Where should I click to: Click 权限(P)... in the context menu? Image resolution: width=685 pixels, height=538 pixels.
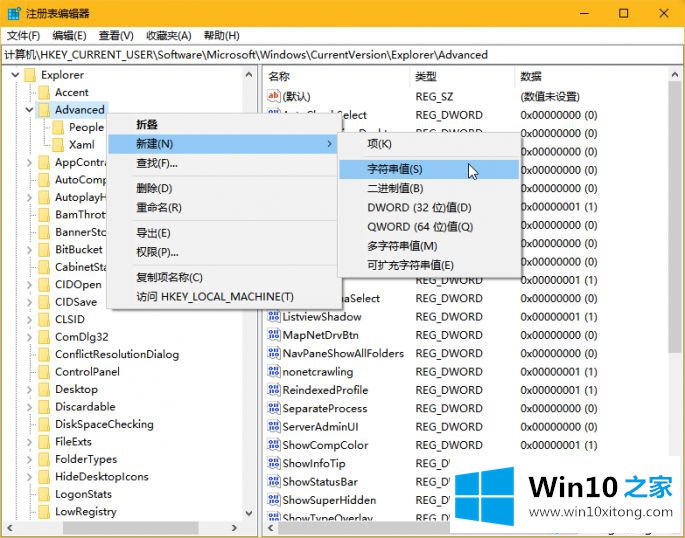223,252
